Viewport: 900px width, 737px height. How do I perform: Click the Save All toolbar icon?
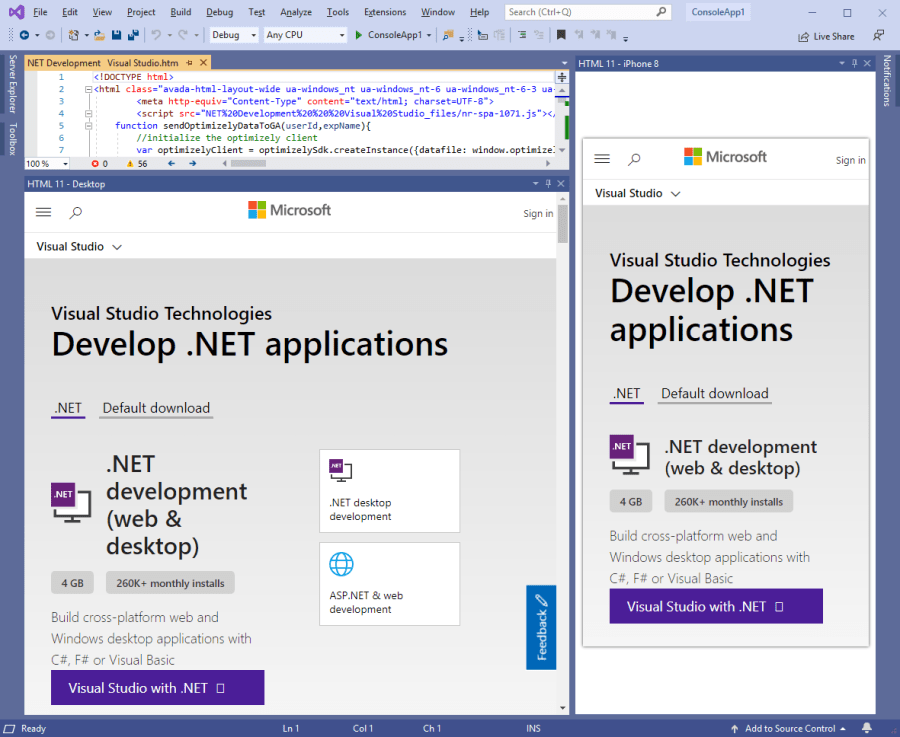pyautogui.click(x=131, y=35)
